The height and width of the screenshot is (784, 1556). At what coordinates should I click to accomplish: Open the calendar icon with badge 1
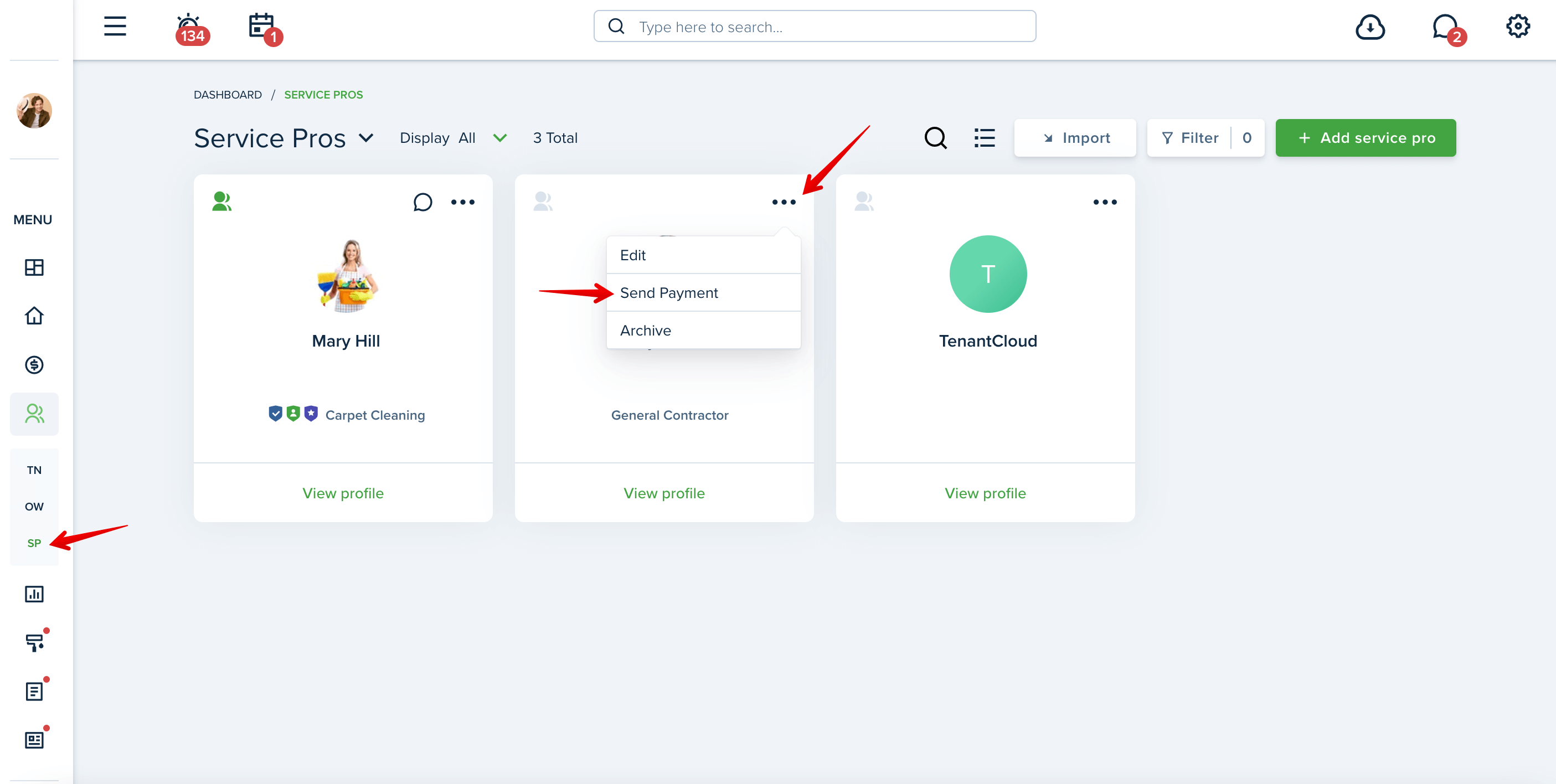coord(265,28)
